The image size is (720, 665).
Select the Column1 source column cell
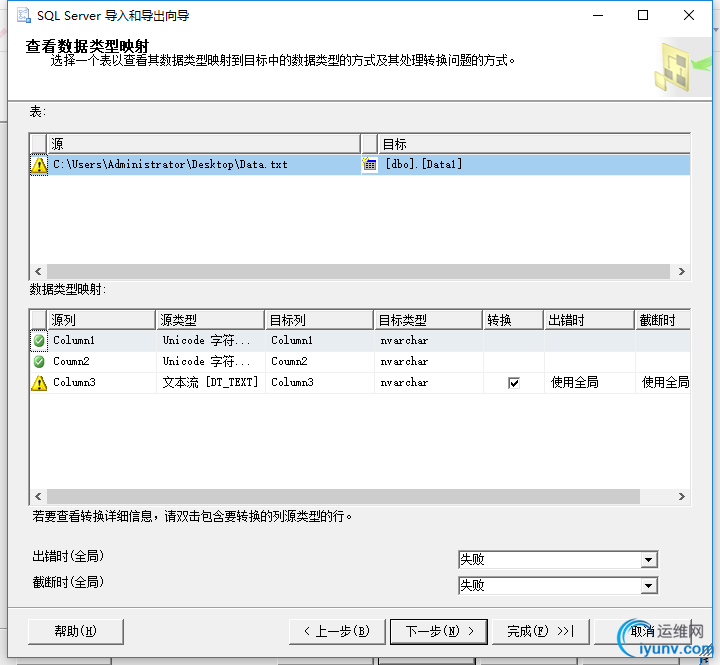click(x=102, y=341)
